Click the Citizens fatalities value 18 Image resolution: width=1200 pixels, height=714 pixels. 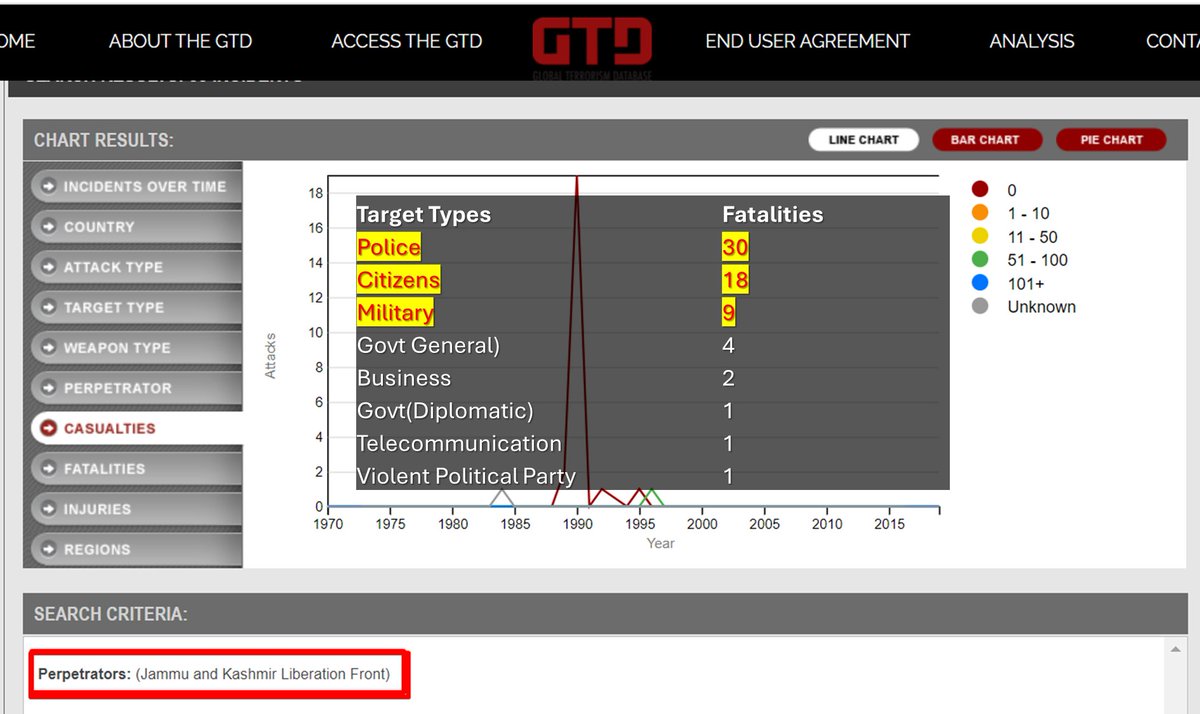point(735,280)
